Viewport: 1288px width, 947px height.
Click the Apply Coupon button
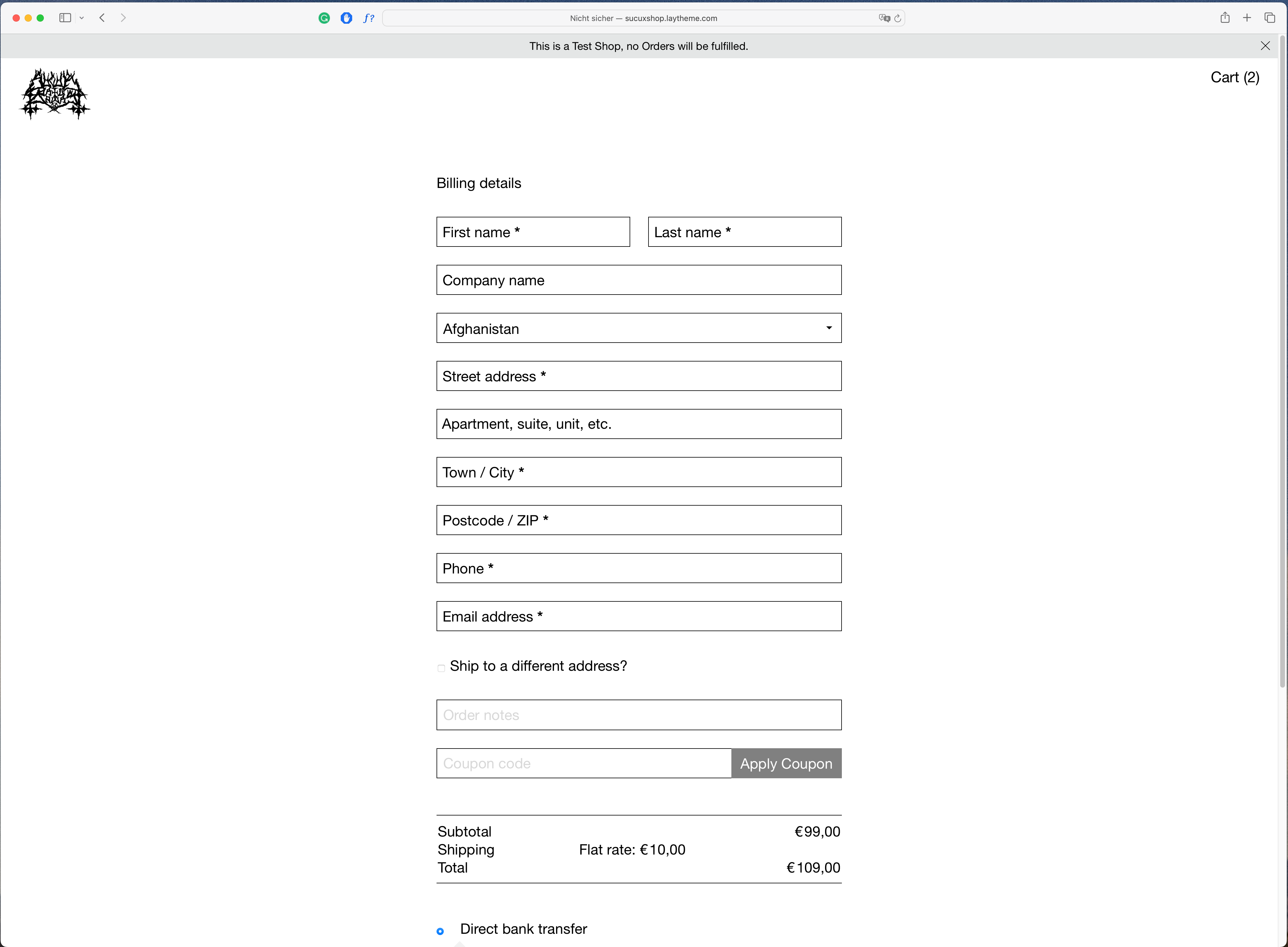[786, 763]
